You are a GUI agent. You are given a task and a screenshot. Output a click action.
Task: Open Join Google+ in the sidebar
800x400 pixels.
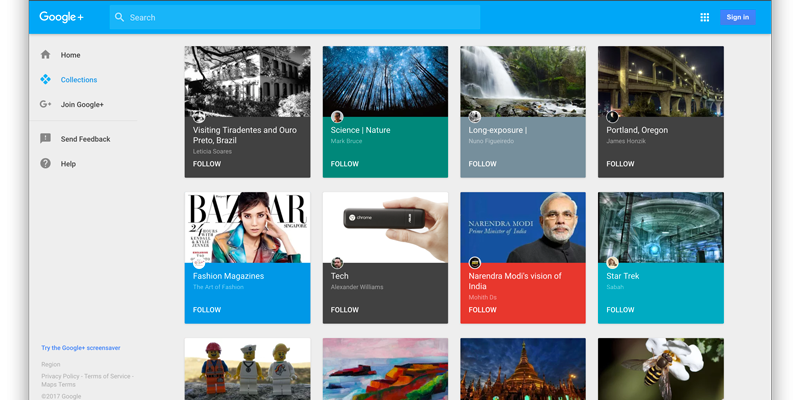[x=82, y=105]
